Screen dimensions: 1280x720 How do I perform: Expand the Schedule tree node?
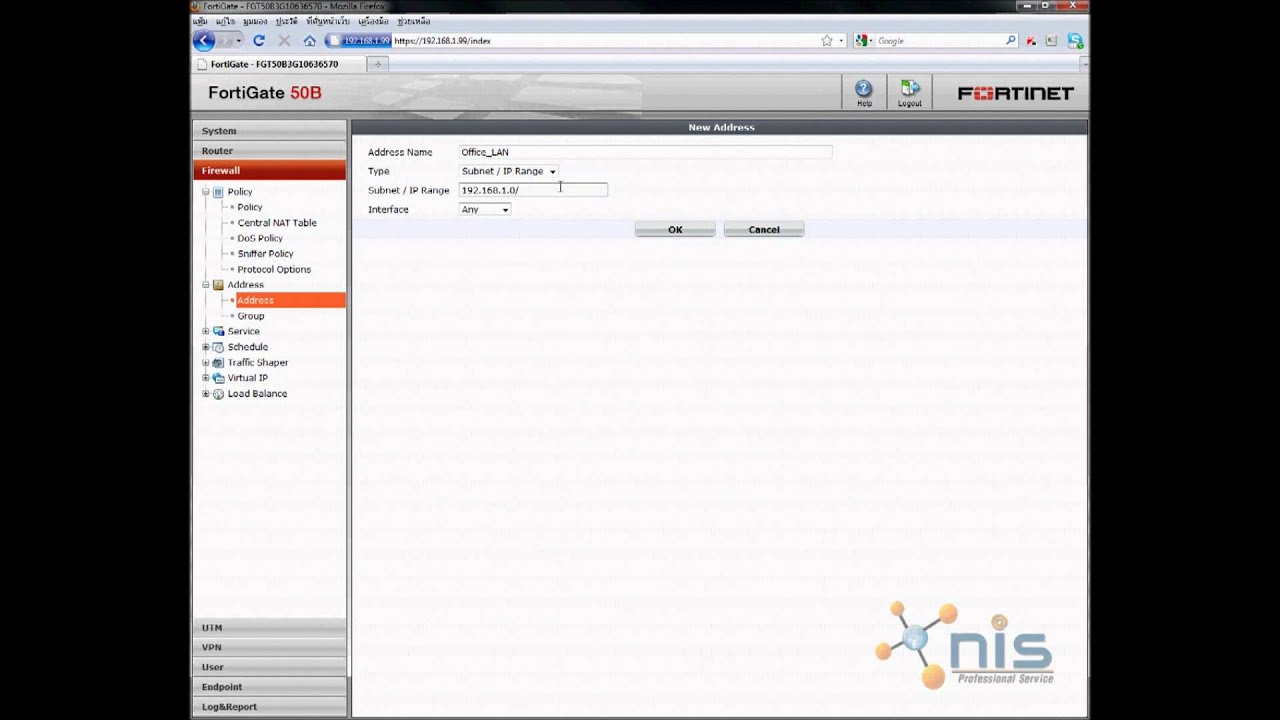pos(206,347)
